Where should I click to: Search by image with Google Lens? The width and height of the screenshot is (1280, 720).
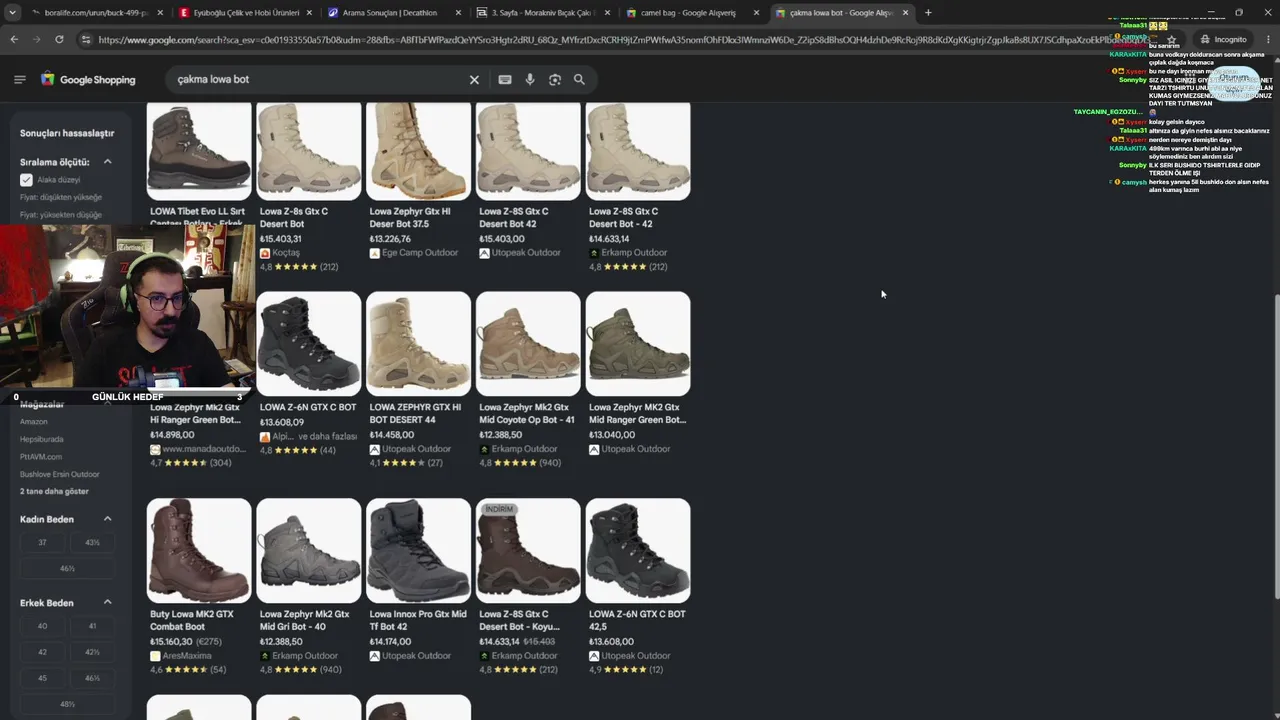555,79
